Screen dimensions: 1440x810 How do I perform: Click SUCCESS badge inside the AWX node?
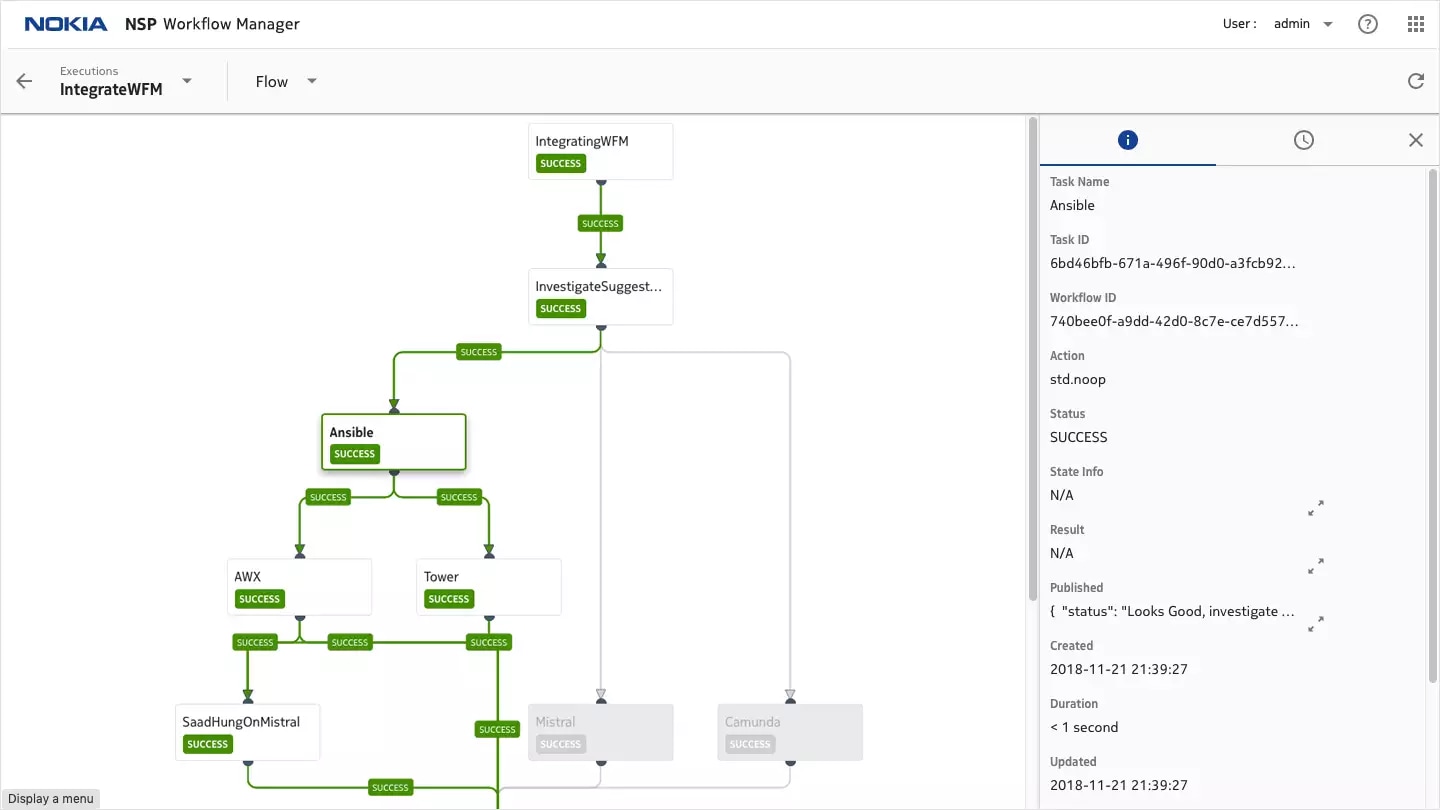click(259, 599)
